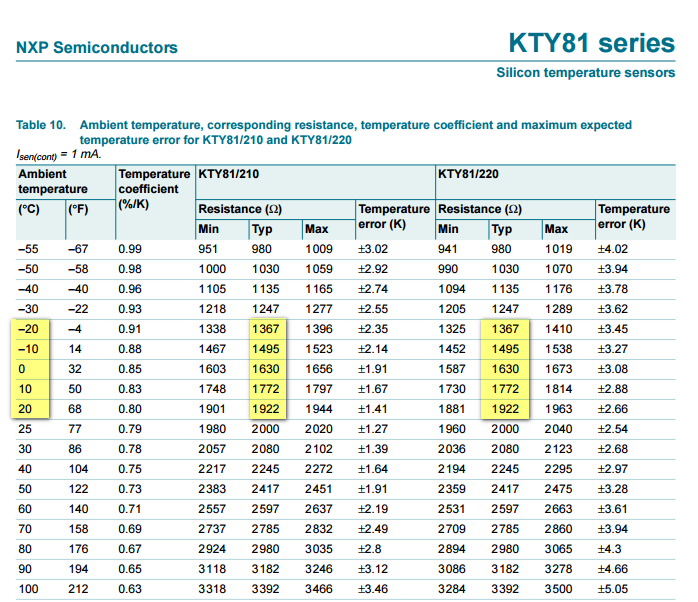
Task: Click the 'KTY81/220' column group header
Action: click(x=468, y=174)
